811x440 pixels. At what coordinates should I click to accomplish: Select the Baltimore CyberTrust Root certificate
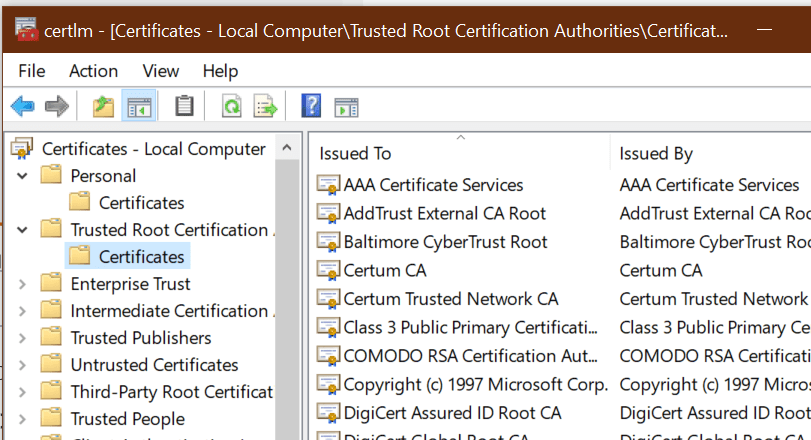pyautogui.click(x=445, y=242)
